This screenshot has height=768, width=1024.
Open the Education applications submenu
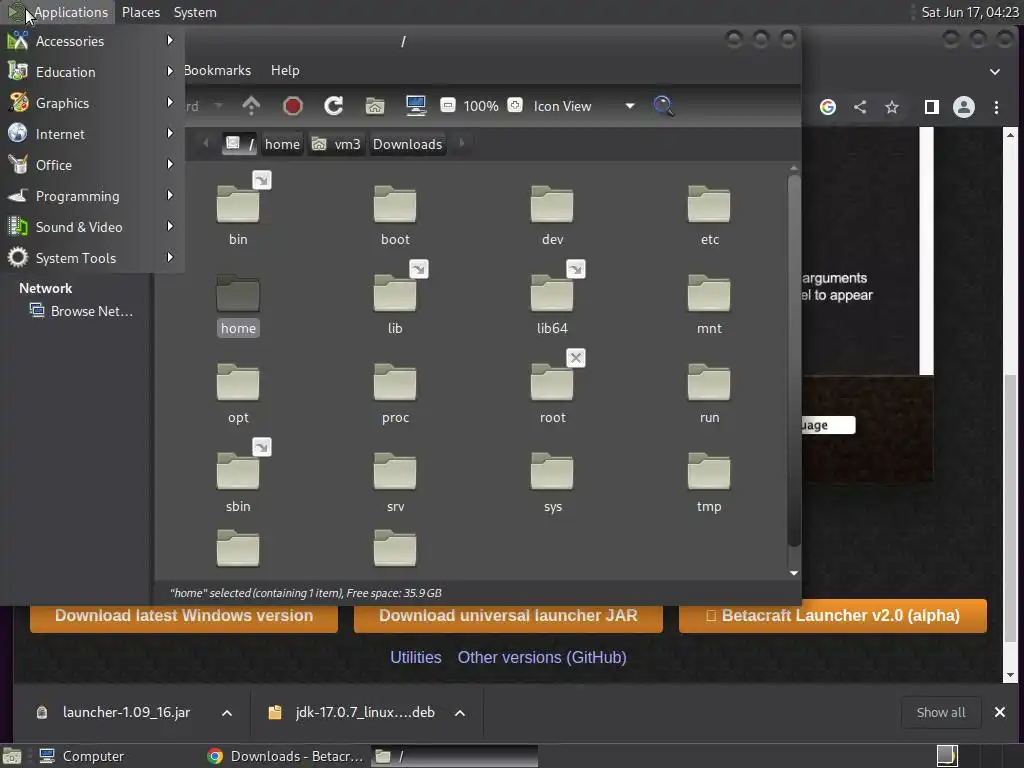(91, 72)
